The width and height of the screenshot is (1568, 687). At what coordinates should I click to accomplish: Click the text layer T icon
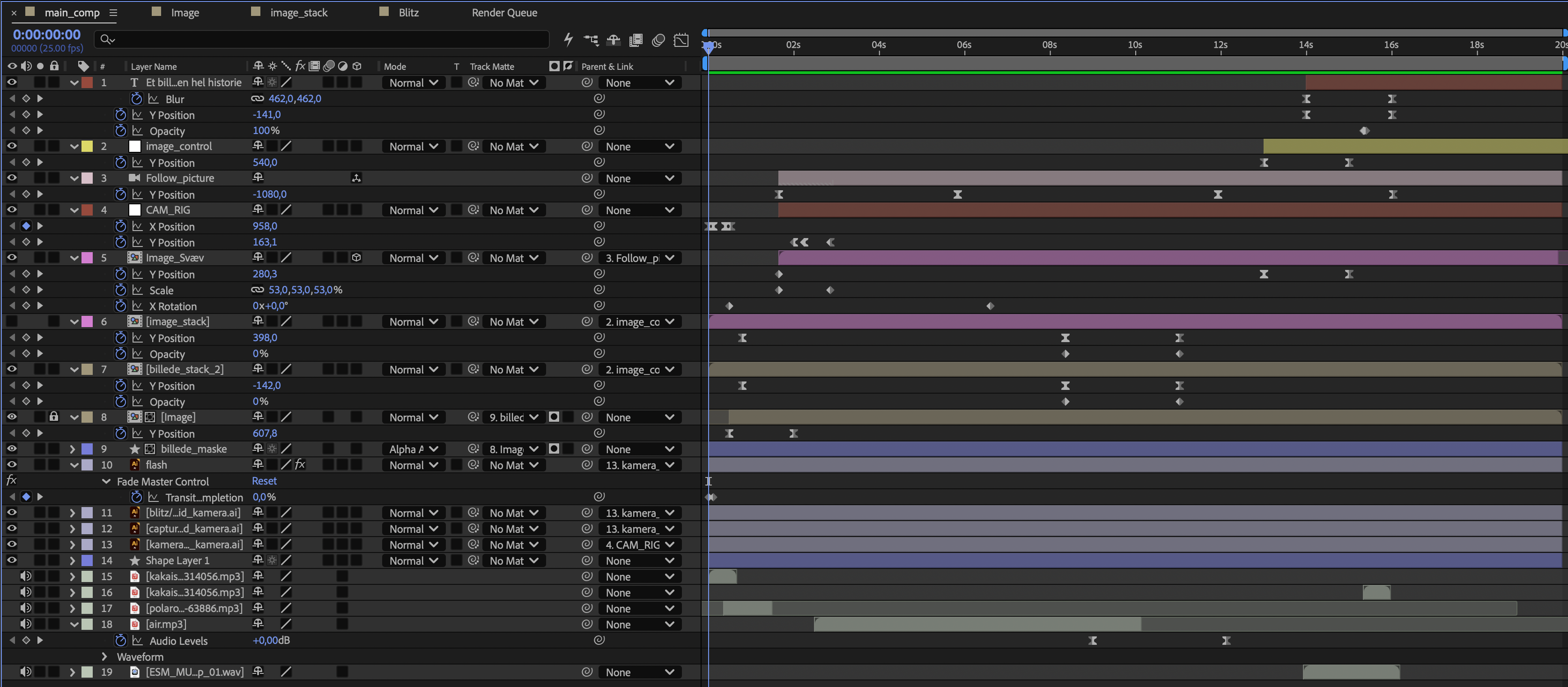coord(134,82)
